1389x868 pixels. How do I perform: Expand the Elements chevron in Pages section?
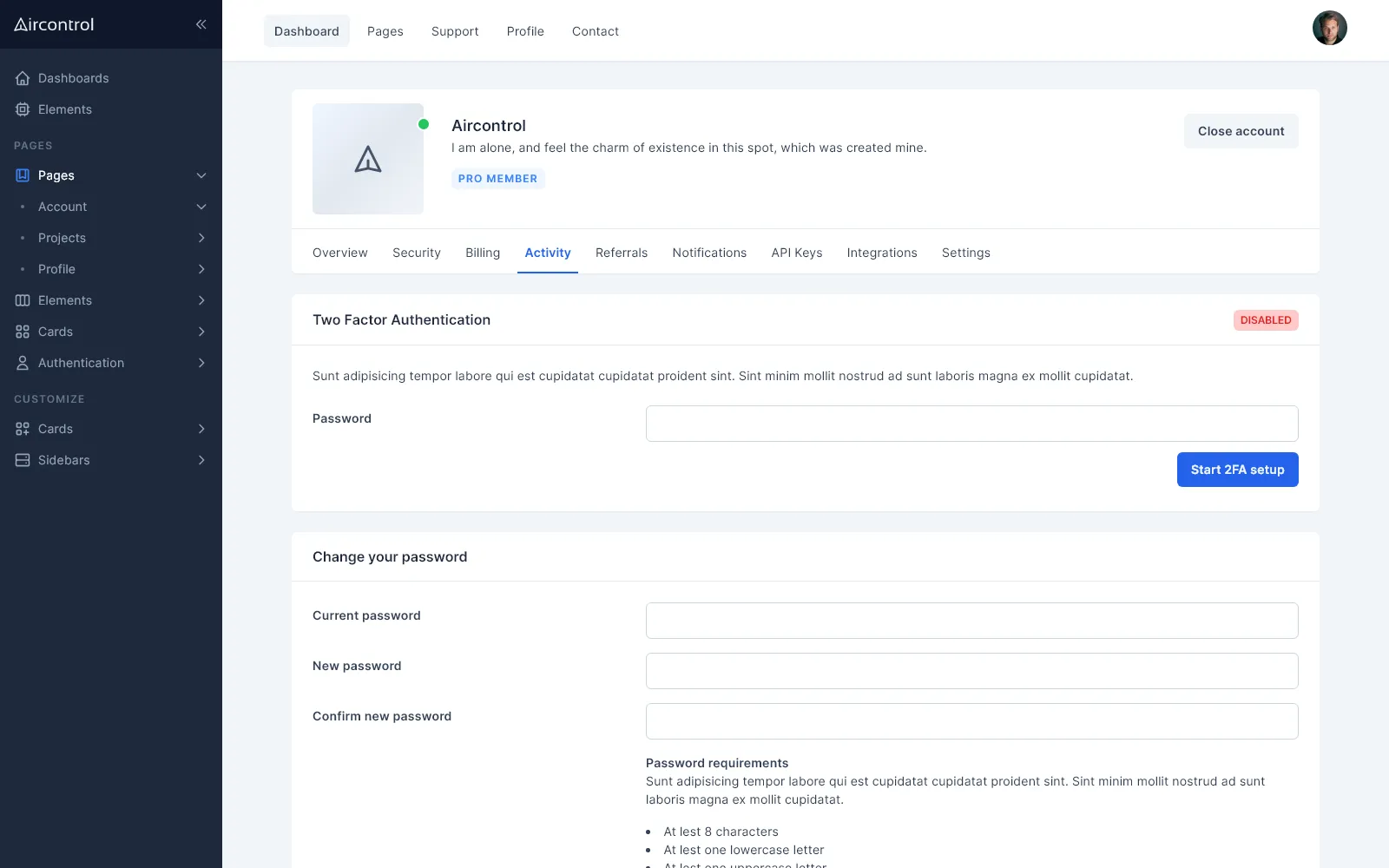coord(201,300)
